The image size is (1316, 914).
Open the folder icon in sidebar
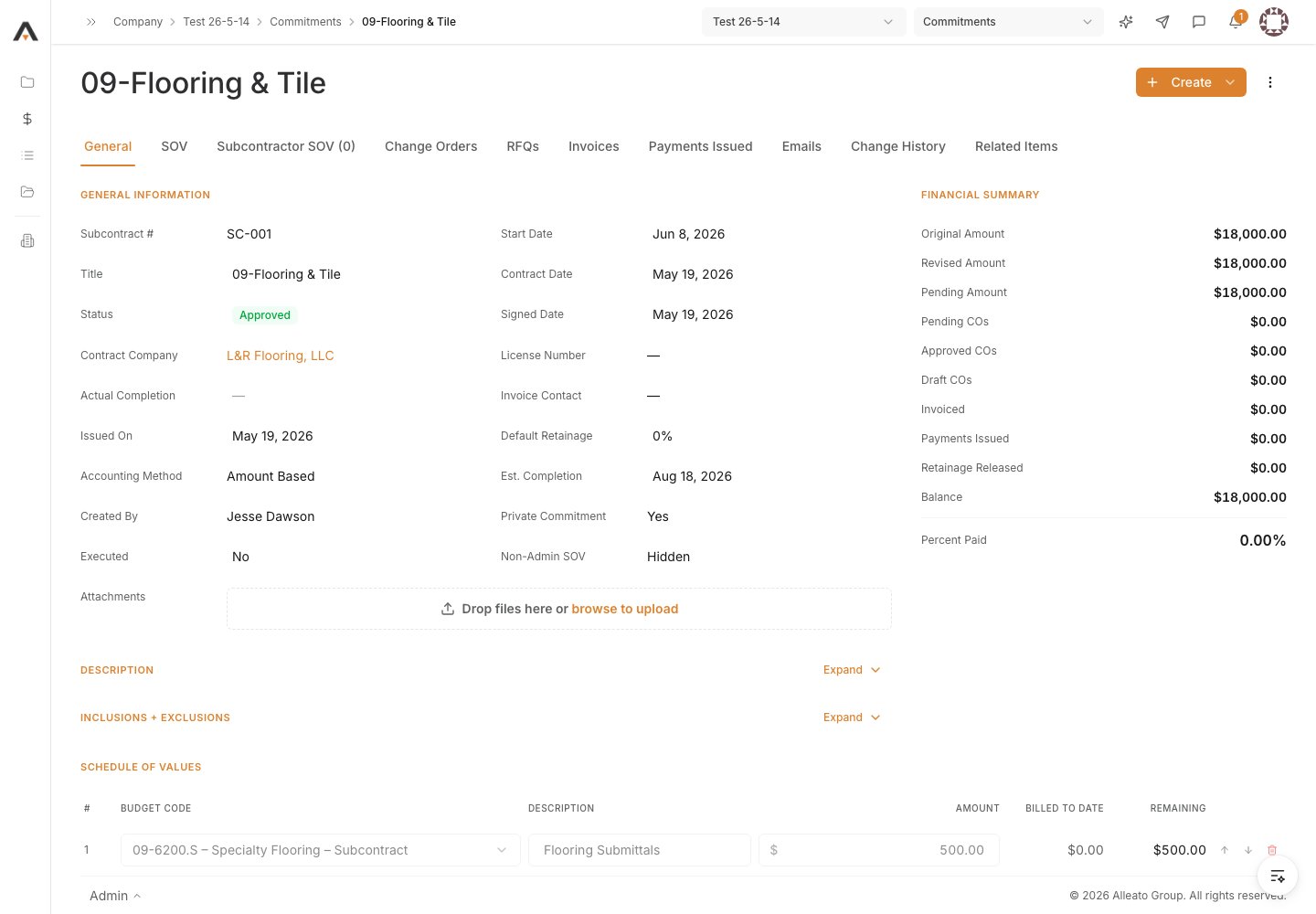tap(27, 82)
